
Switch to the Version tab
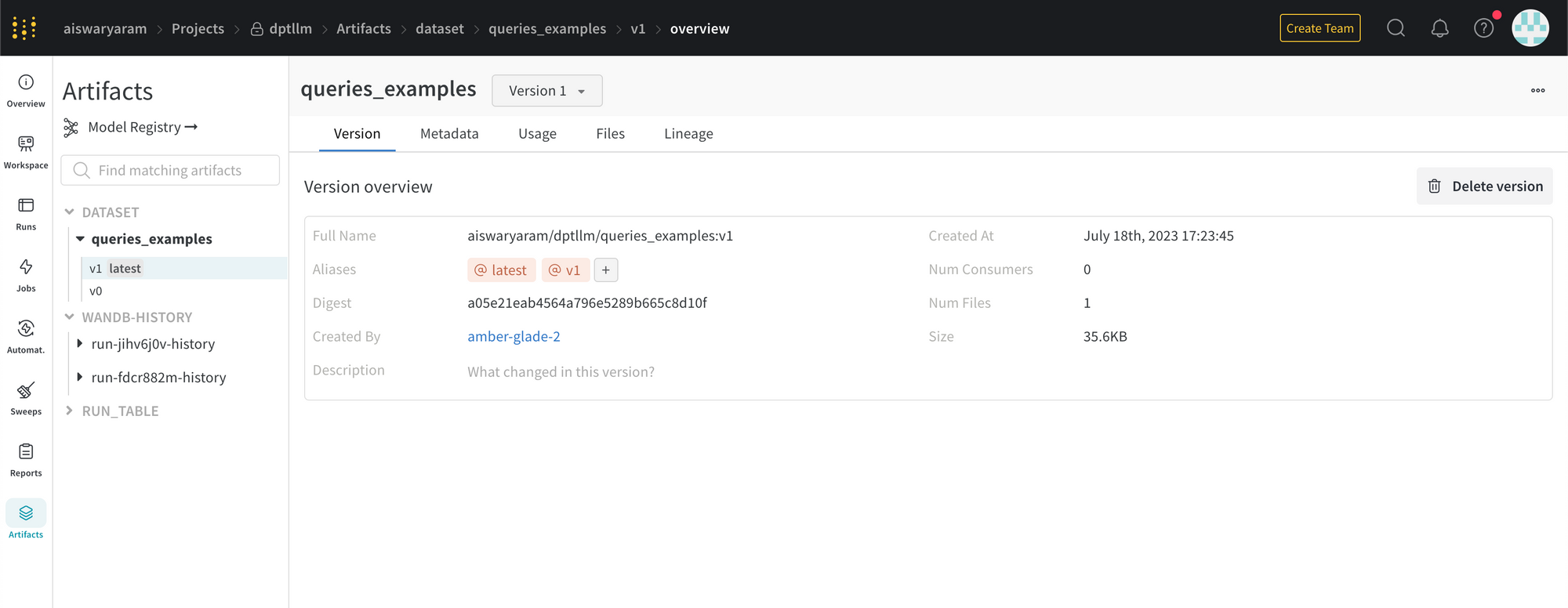357,134
